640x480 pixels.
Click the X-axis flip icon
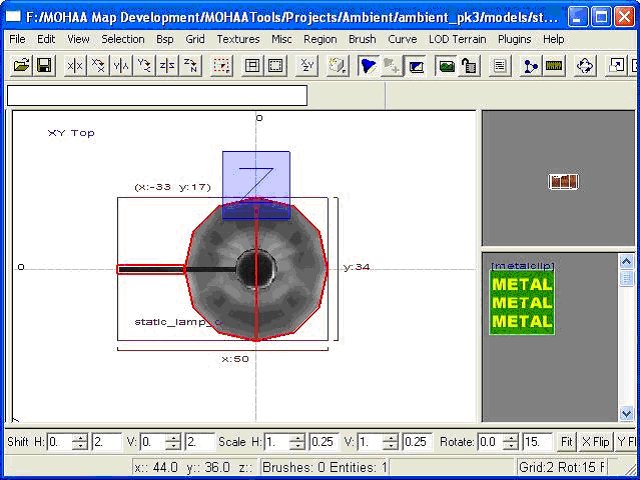coord(75,66)
